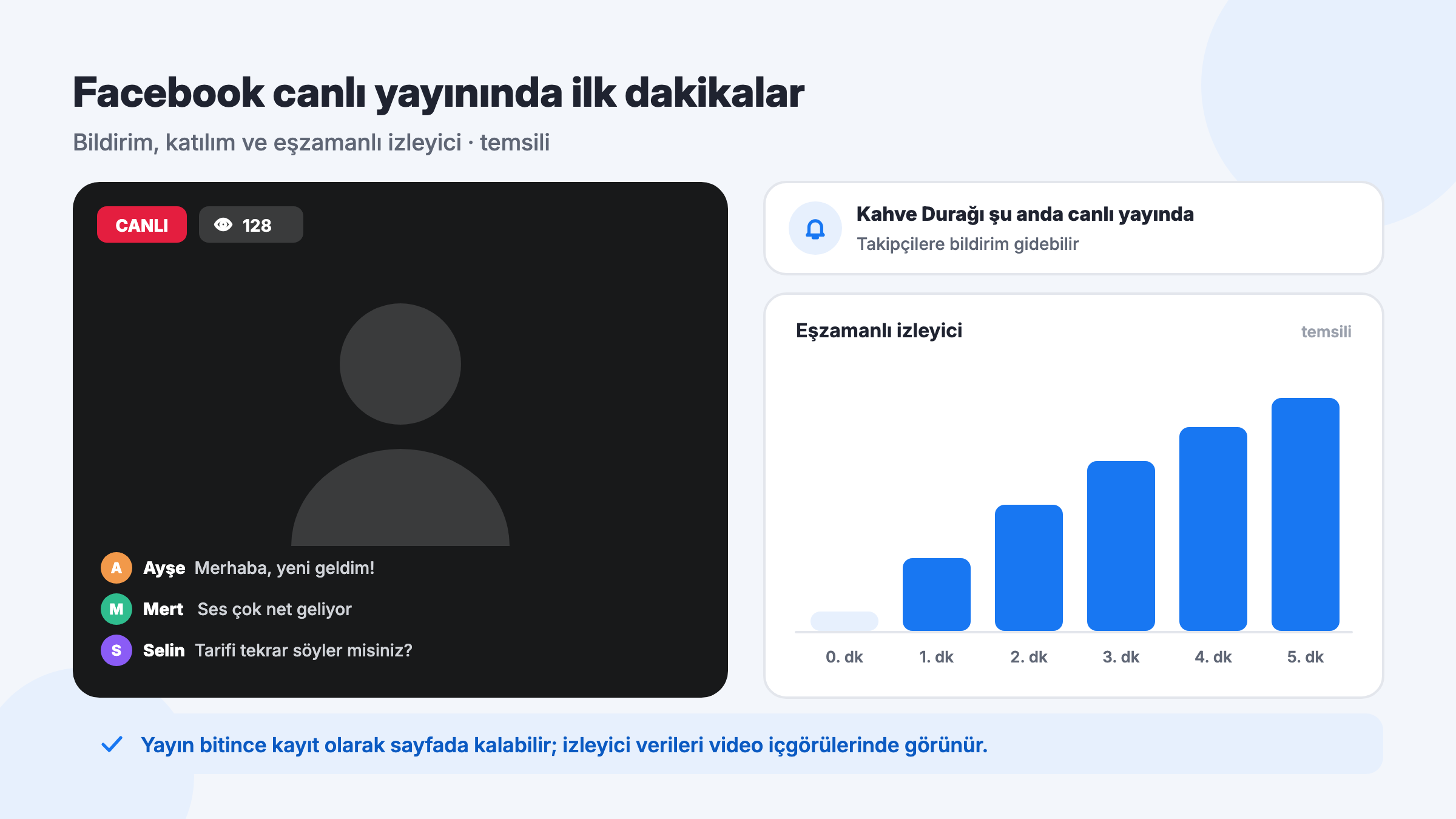The image size is (1456, 819).
Task: Select the comment 'Merhaba, yeni geldim!'
Action: tap(285, 568)
